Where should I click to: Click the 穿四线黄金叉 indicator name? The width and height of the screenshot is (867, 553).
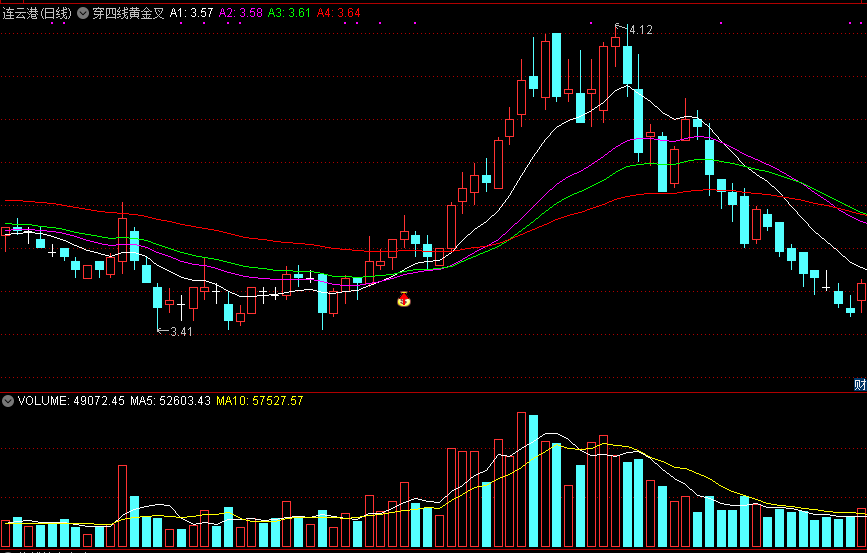pyautogui.click(x=128, y=13)
